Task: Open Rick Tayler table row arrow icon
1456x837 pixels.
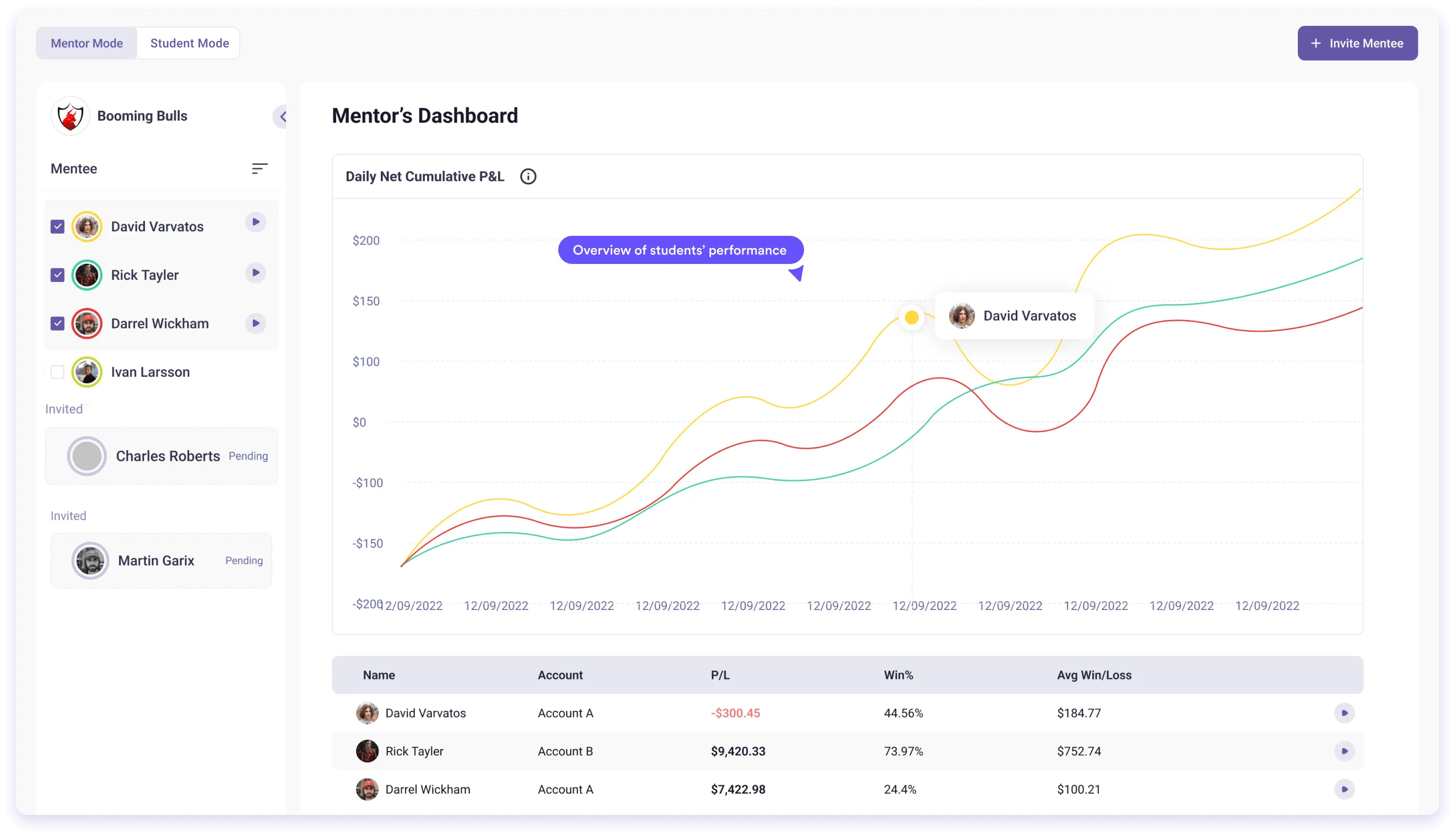Action: point(1344,751)
